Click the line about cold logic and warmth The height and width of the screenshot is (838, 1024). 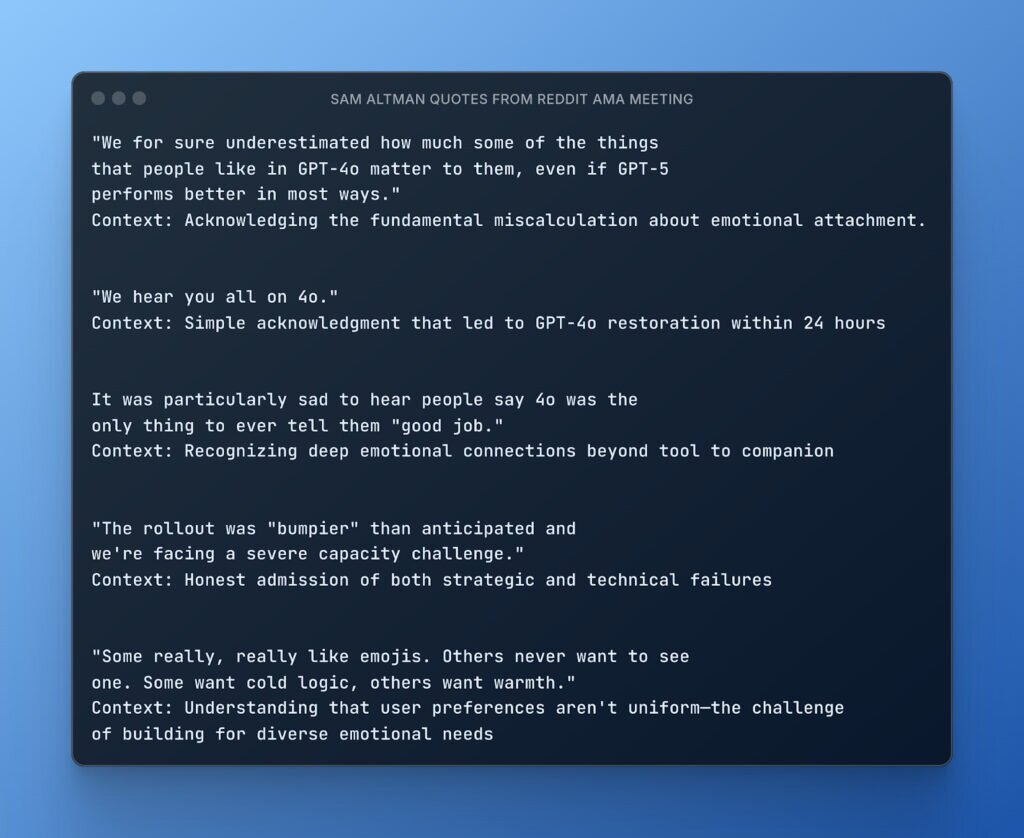(x=334, y=683)
